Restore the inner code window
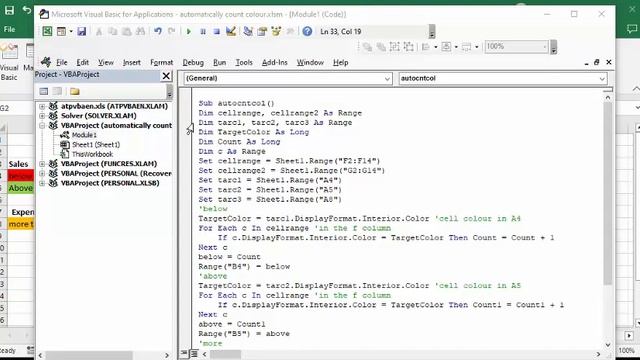Screen dimensions: 640x360 [597, 62]
